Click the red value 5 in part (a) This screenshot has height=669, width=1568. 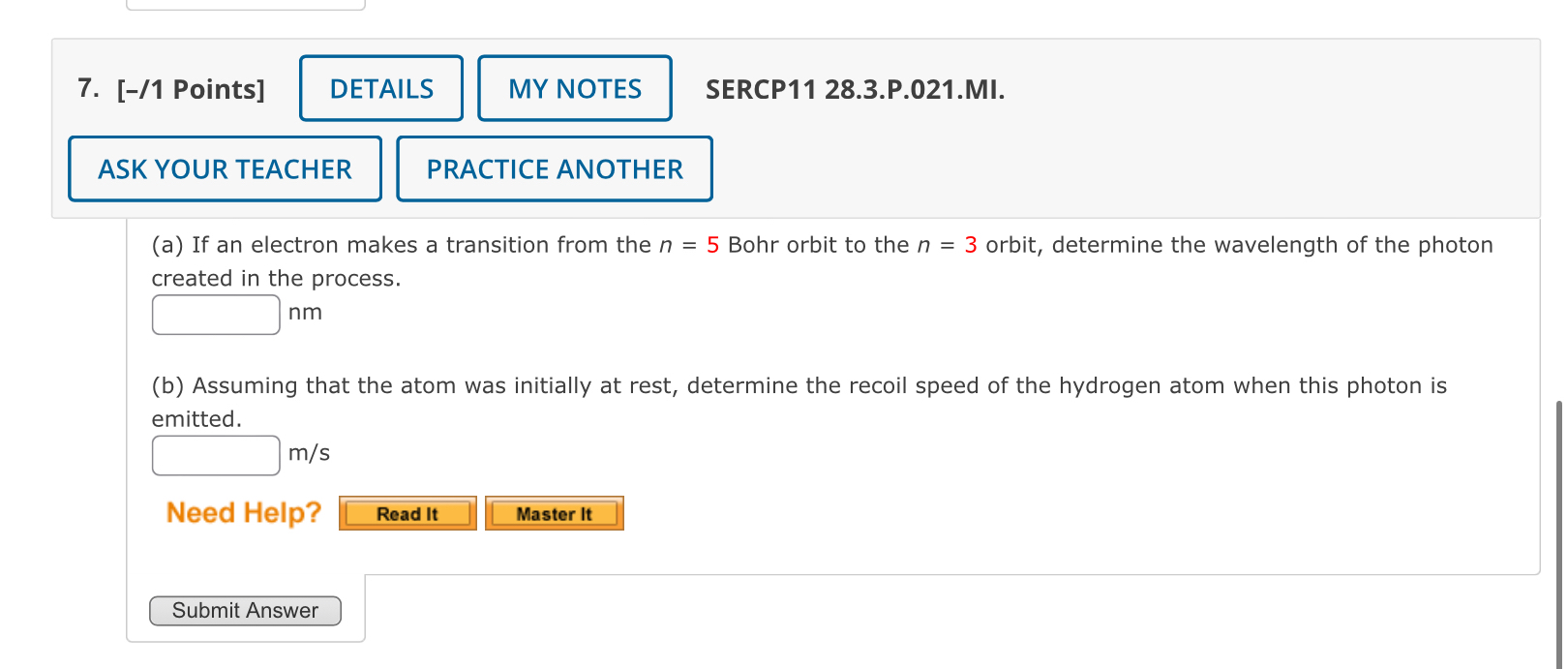[x=712, y=245]
